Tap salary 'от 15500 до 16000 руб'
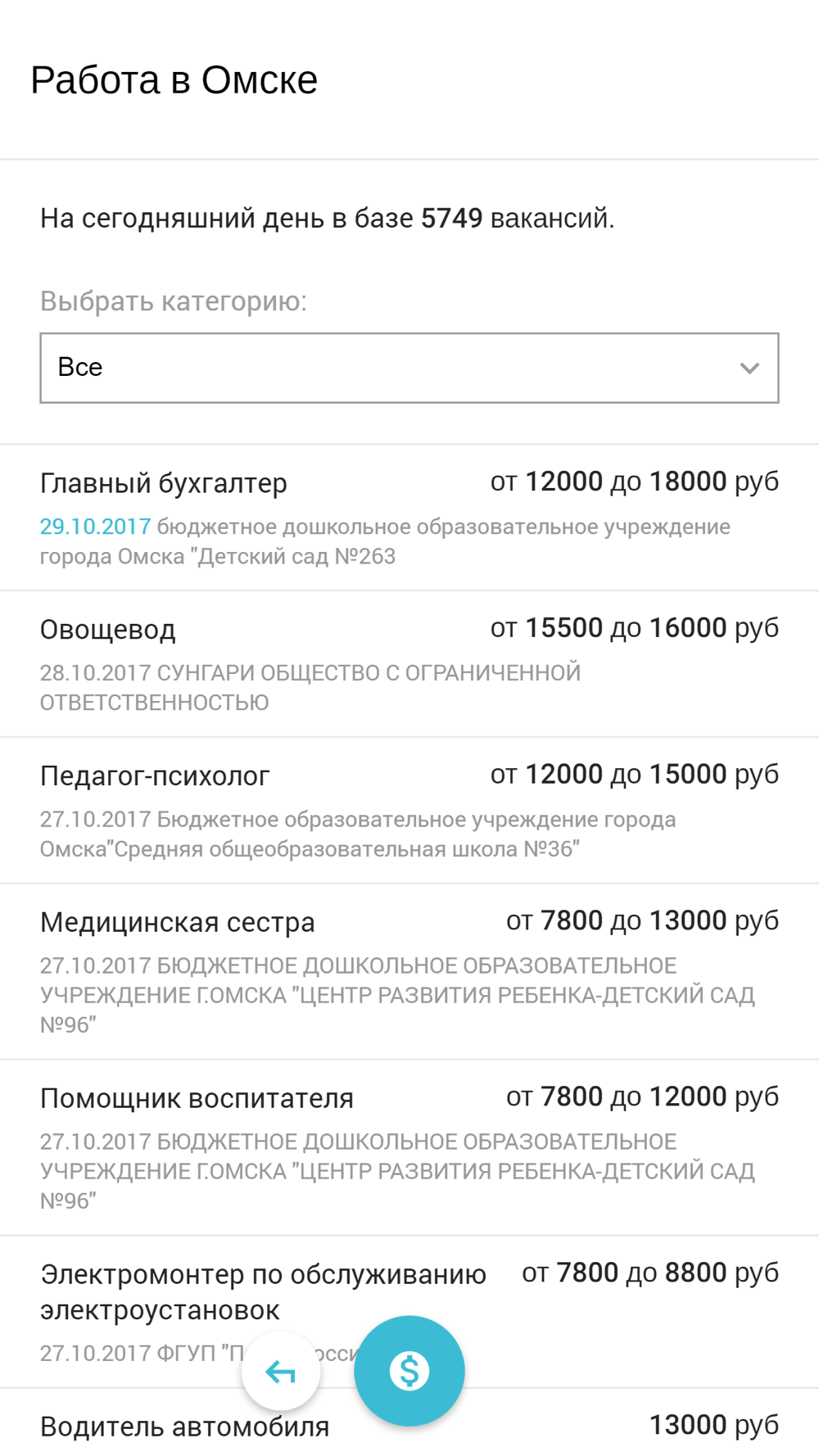 coord(635,628)
